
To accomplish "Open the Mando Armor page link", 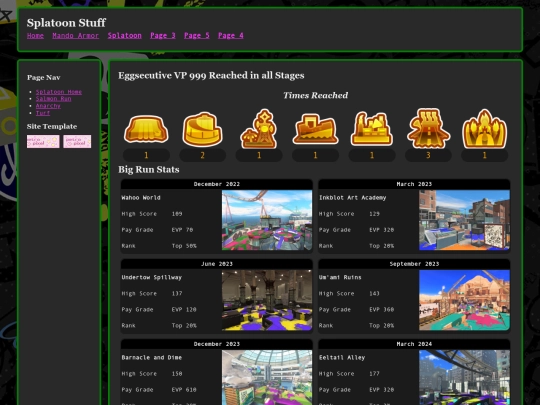I will (75, 35).
